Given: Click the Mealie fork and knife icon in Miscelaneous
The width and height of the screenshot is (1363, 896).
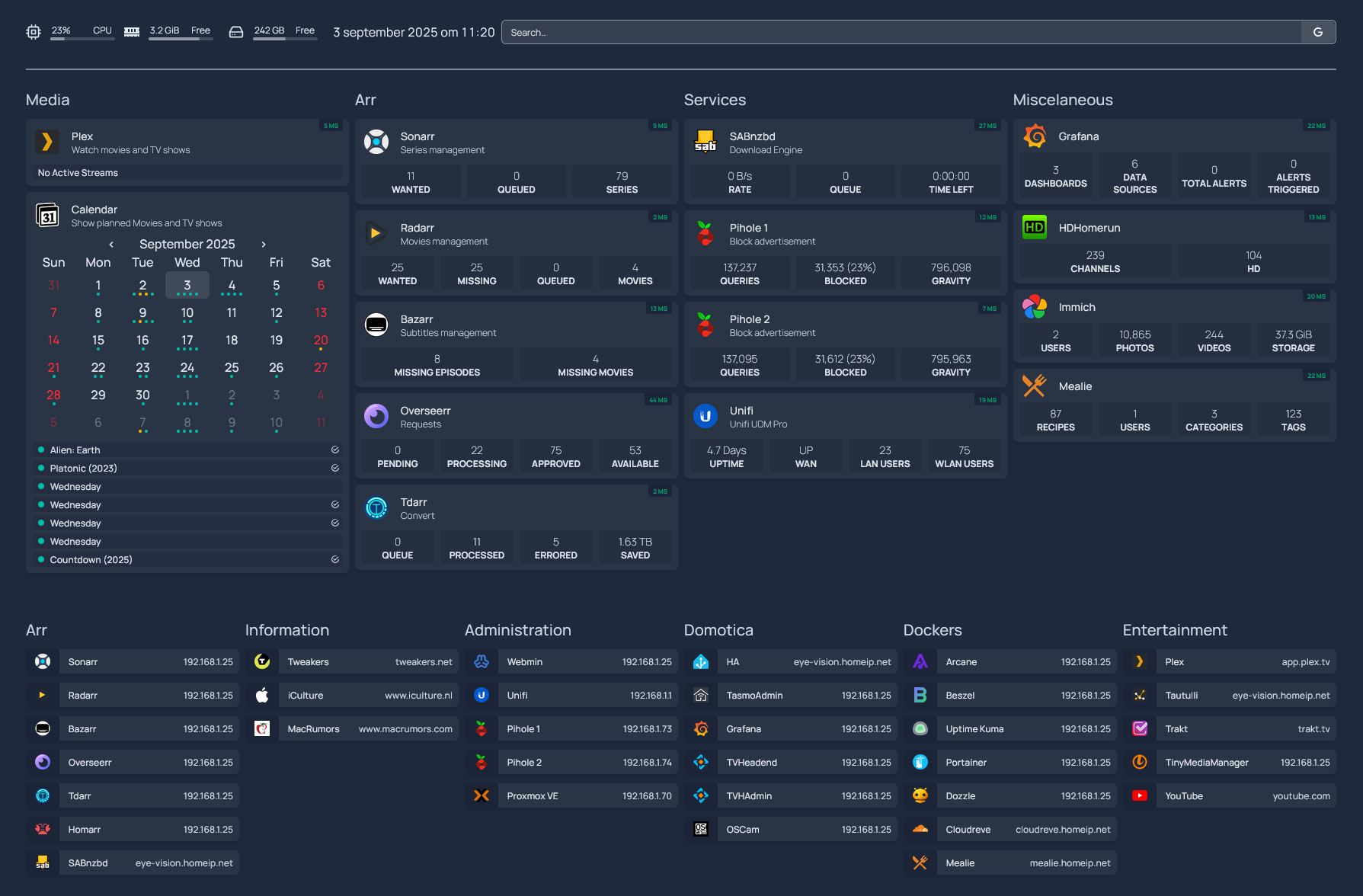Looking at the screenshot, I should (1035, 386).
